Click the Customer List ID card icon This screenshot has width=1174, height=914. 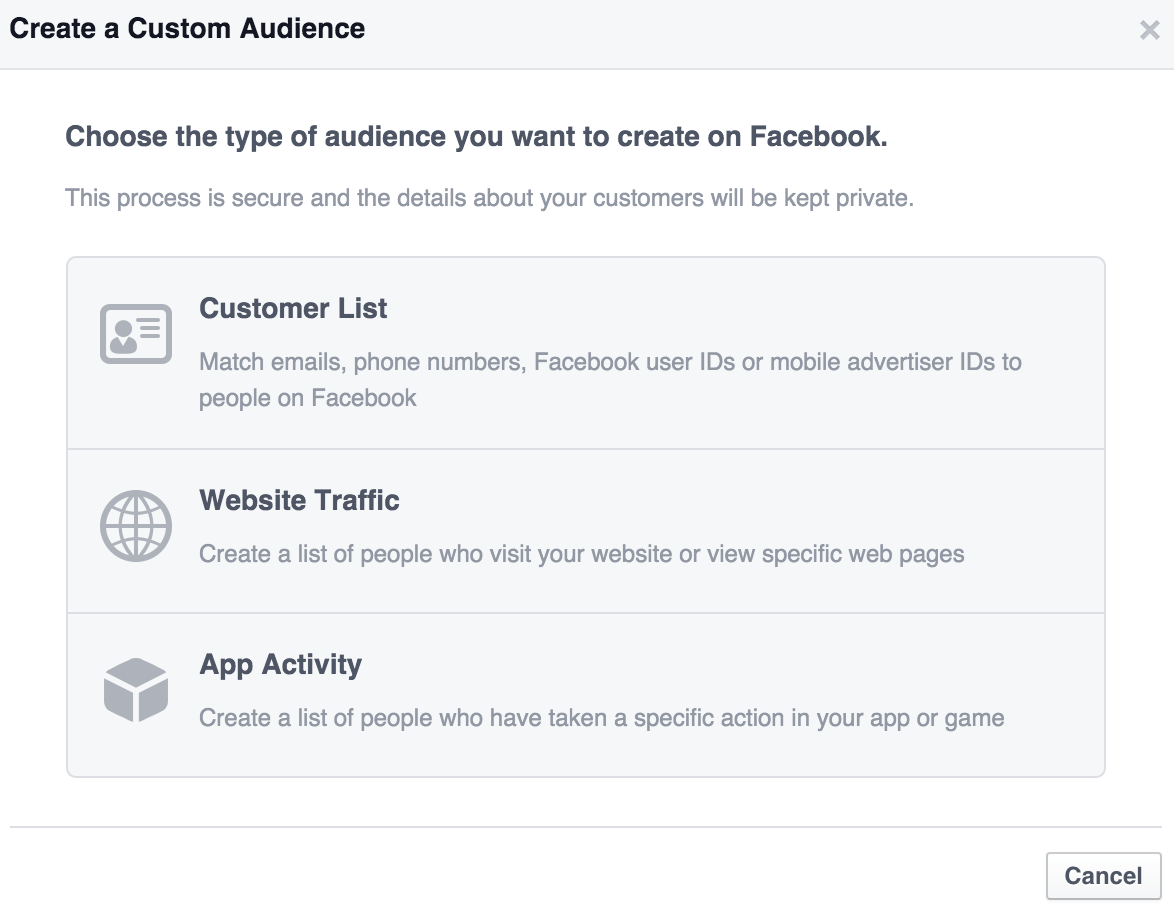pyautogui.click(x=136, y=334)
